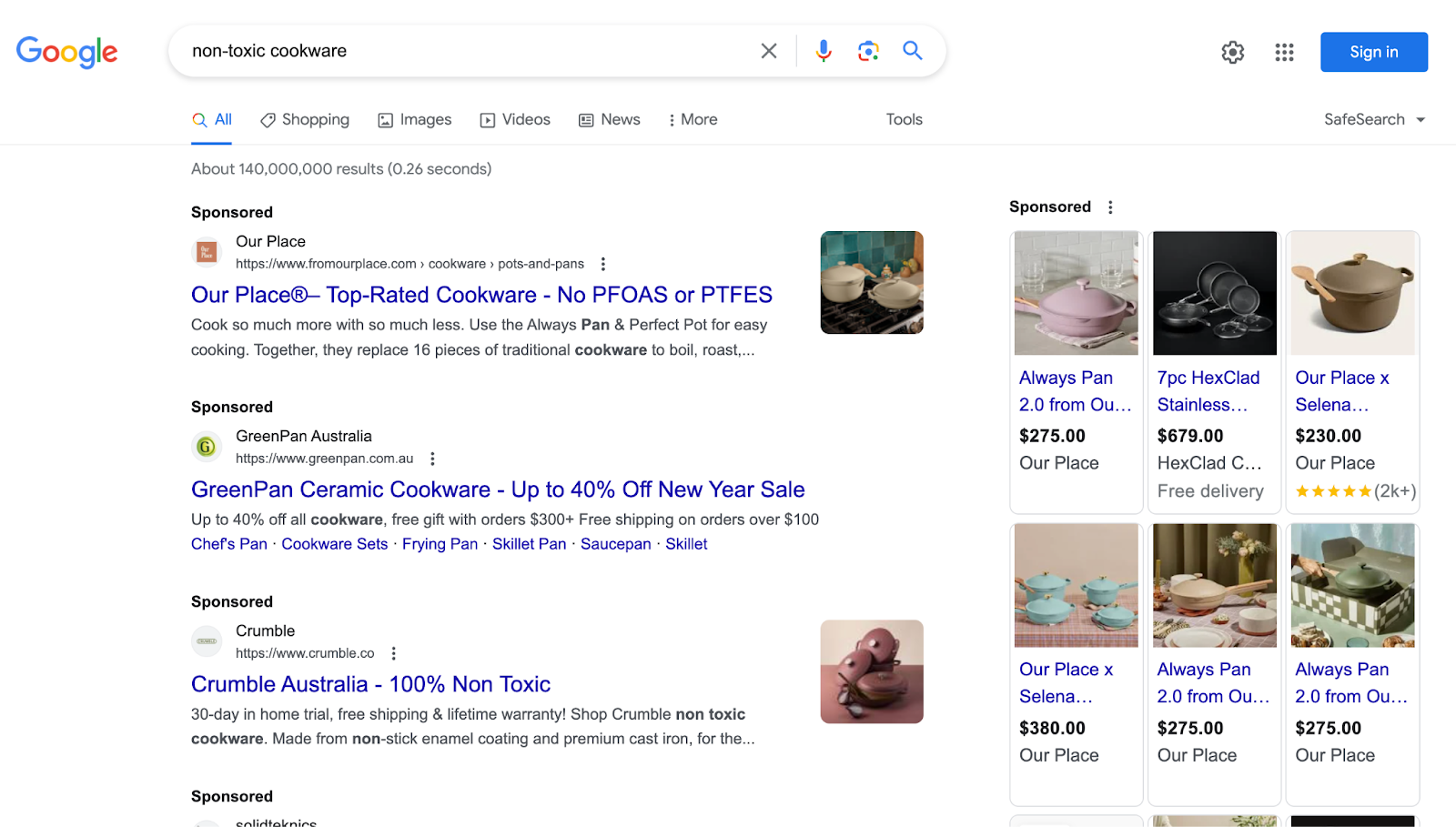This screenshot has height=827, width=1456.
Task: Open Google Lens image search icon
Action: [868, 51]
